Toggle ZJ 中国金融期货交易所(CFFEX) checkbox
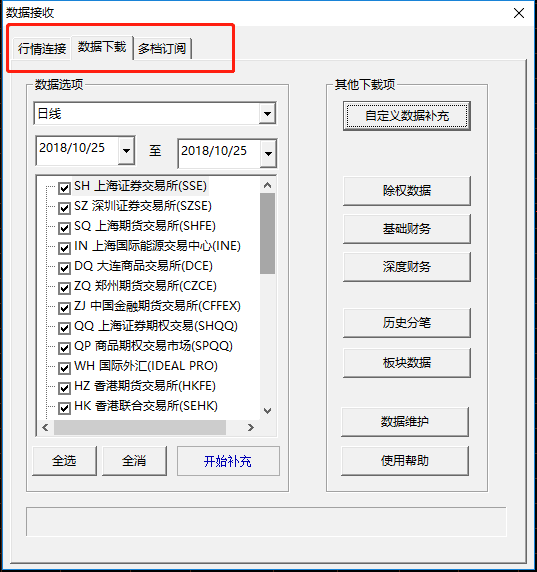 pos(64,308)
